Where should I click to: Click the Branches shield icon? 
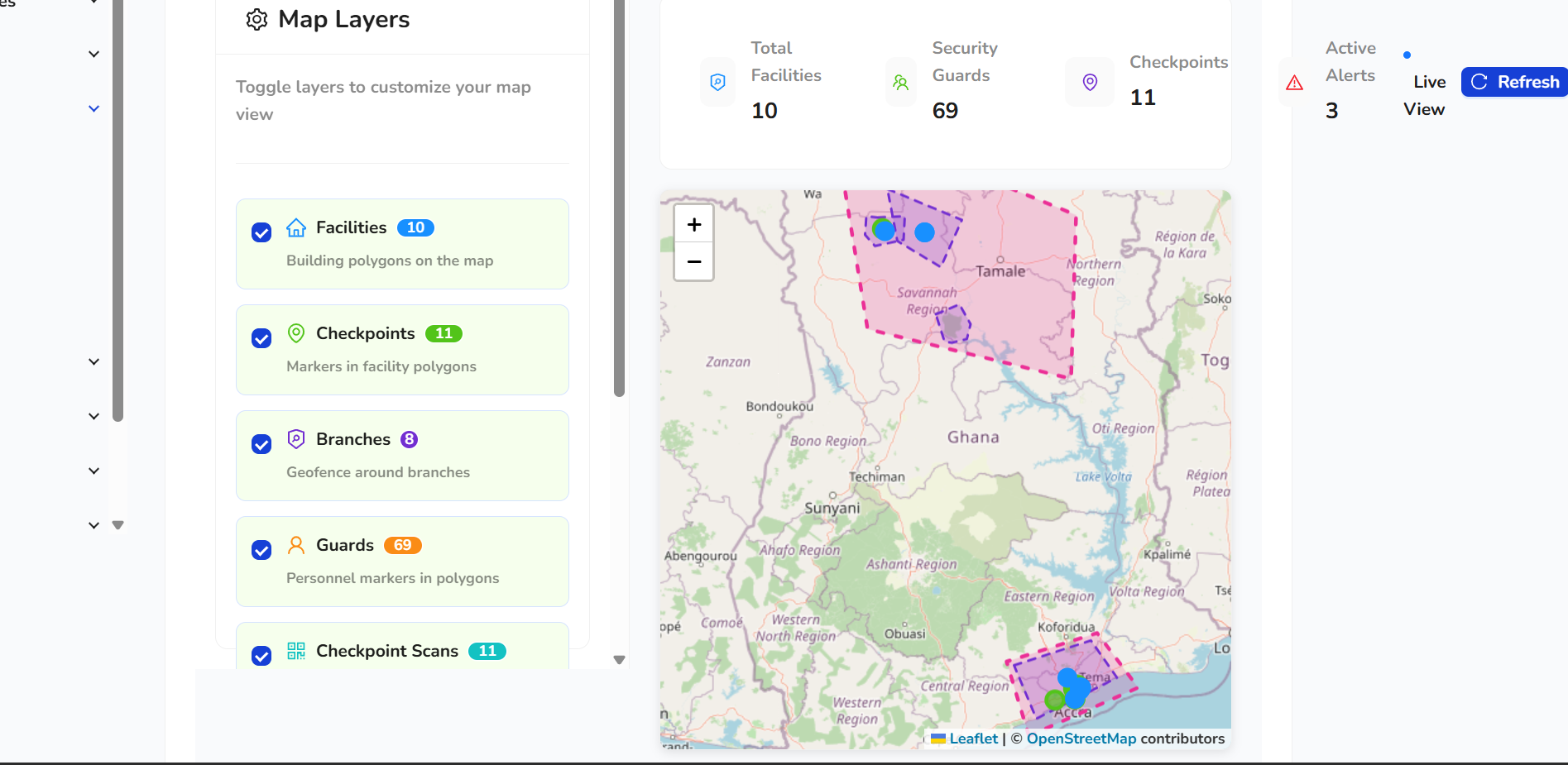(x=296, y=439)
